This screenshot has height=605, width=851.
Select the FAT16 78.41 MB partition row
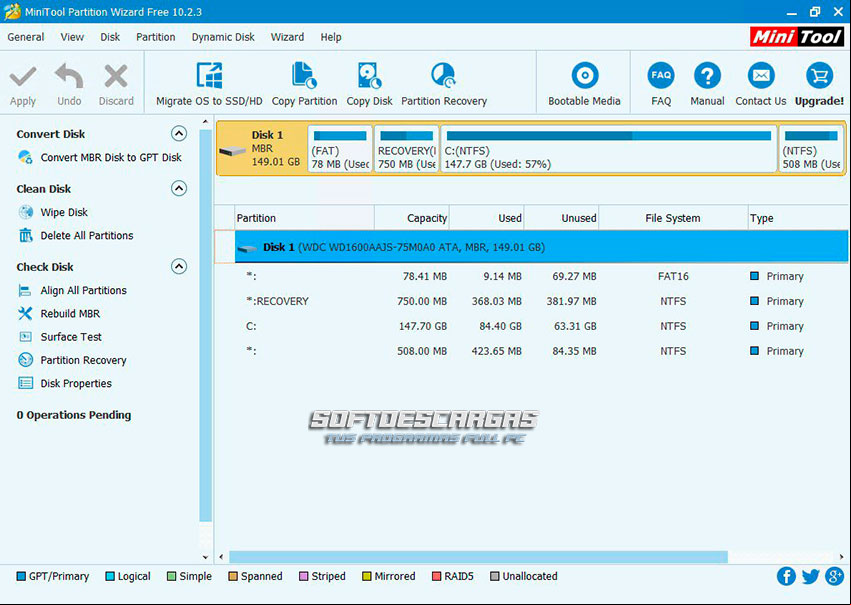[541, 276]
